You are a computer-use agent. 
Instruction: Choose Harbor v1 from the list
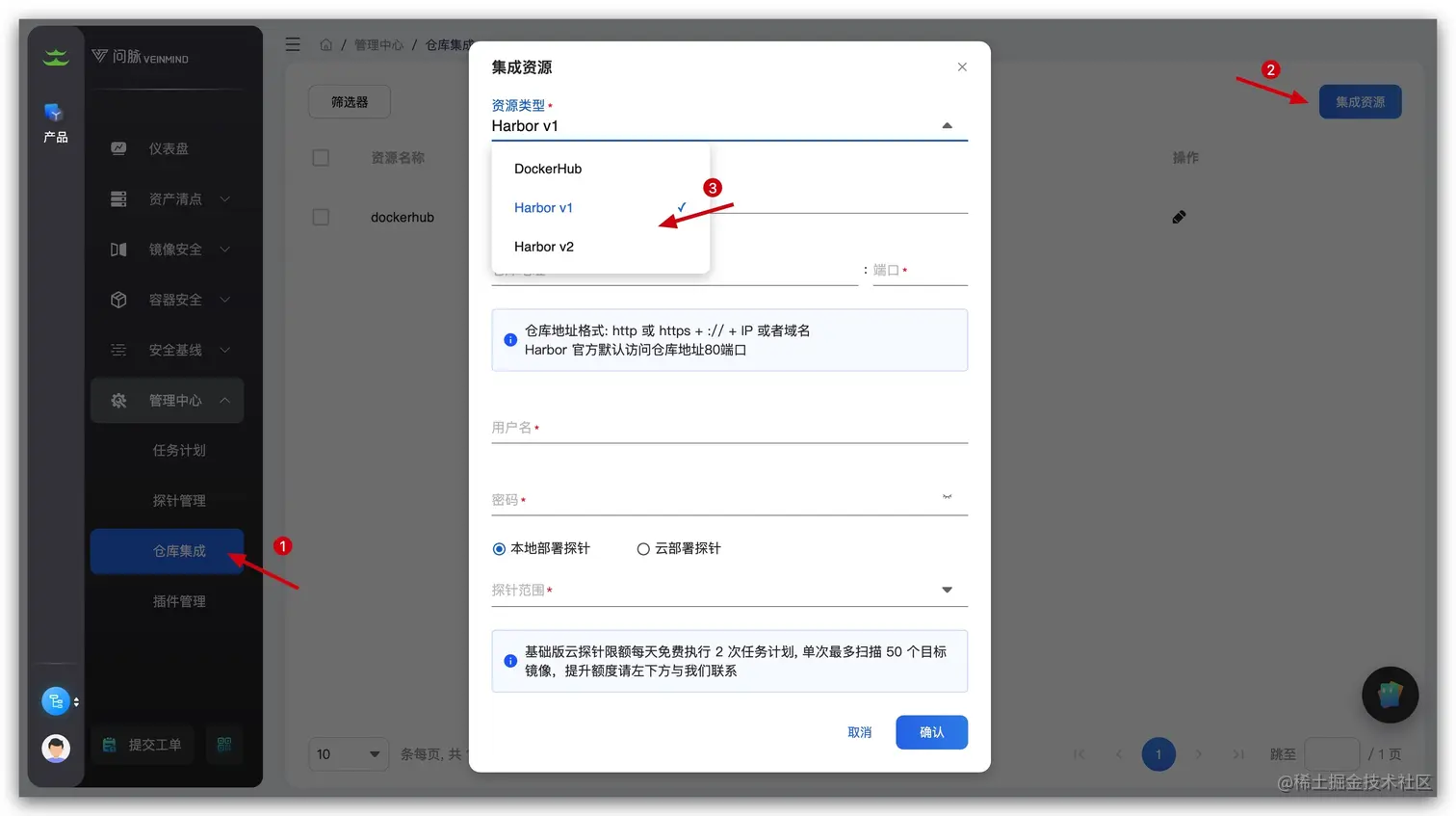coord(600,208)
